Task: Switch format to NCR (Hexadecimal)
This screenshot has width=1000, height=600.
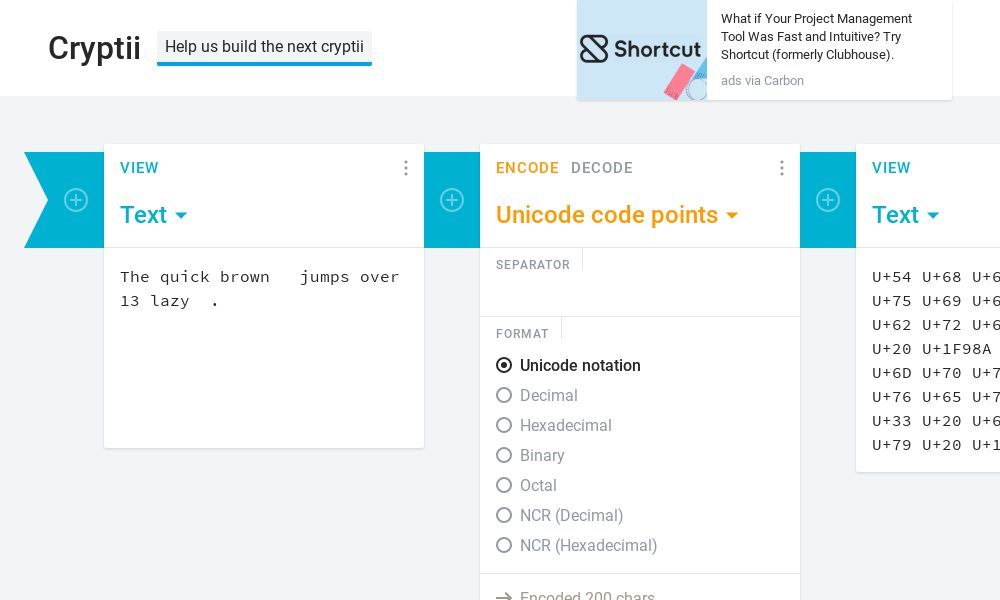Action: (x=504, y=545)
